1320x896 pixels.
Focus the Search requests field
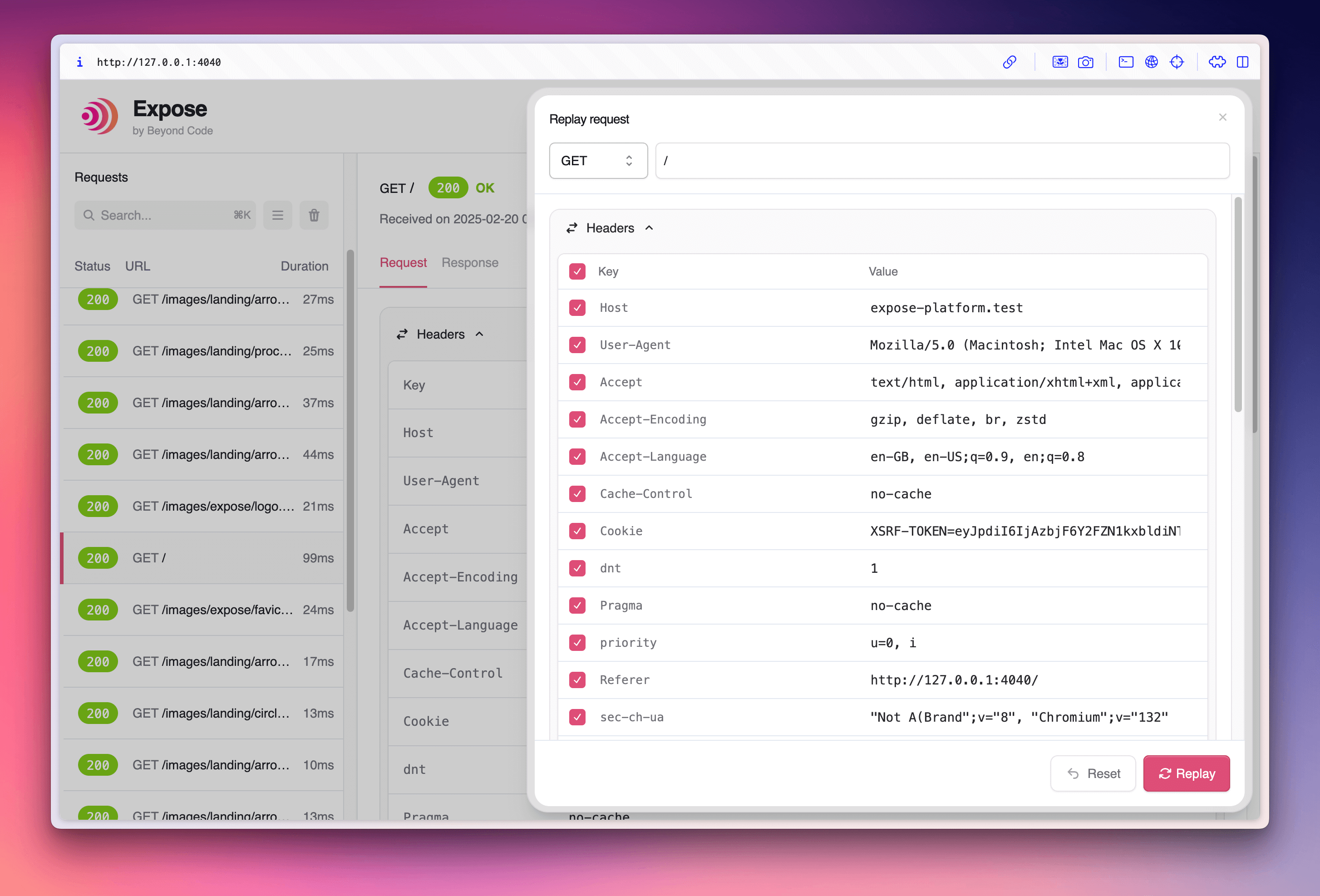(165, 215)
